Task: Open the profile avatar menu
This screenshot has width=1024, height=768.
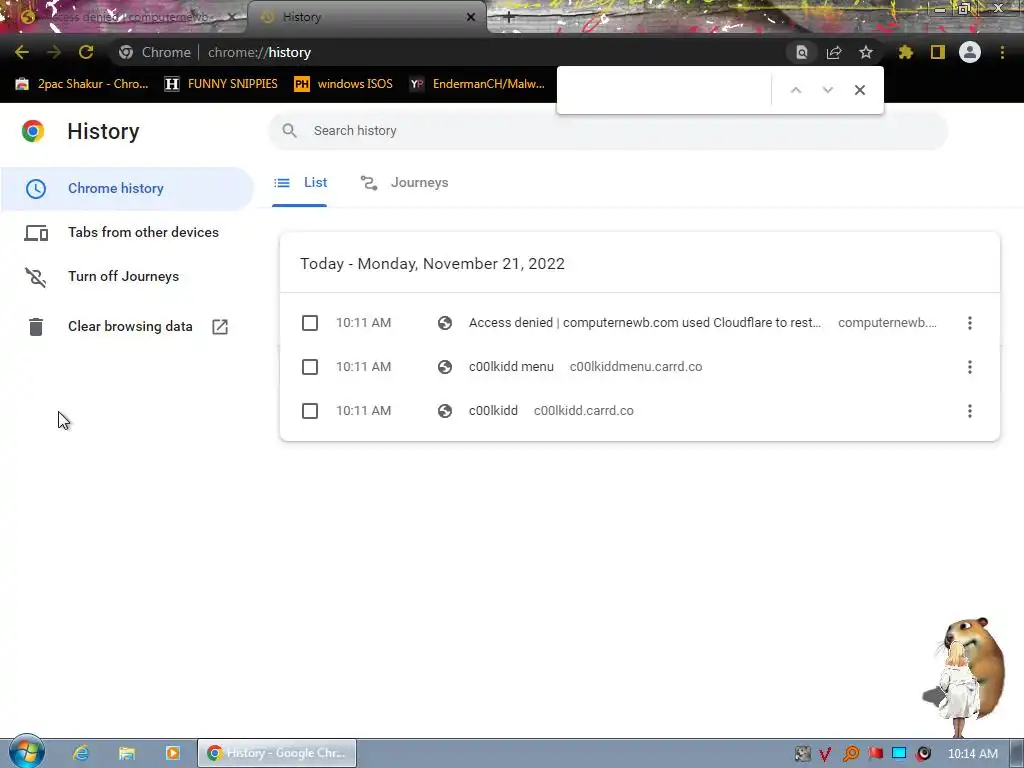Action: 970,52
